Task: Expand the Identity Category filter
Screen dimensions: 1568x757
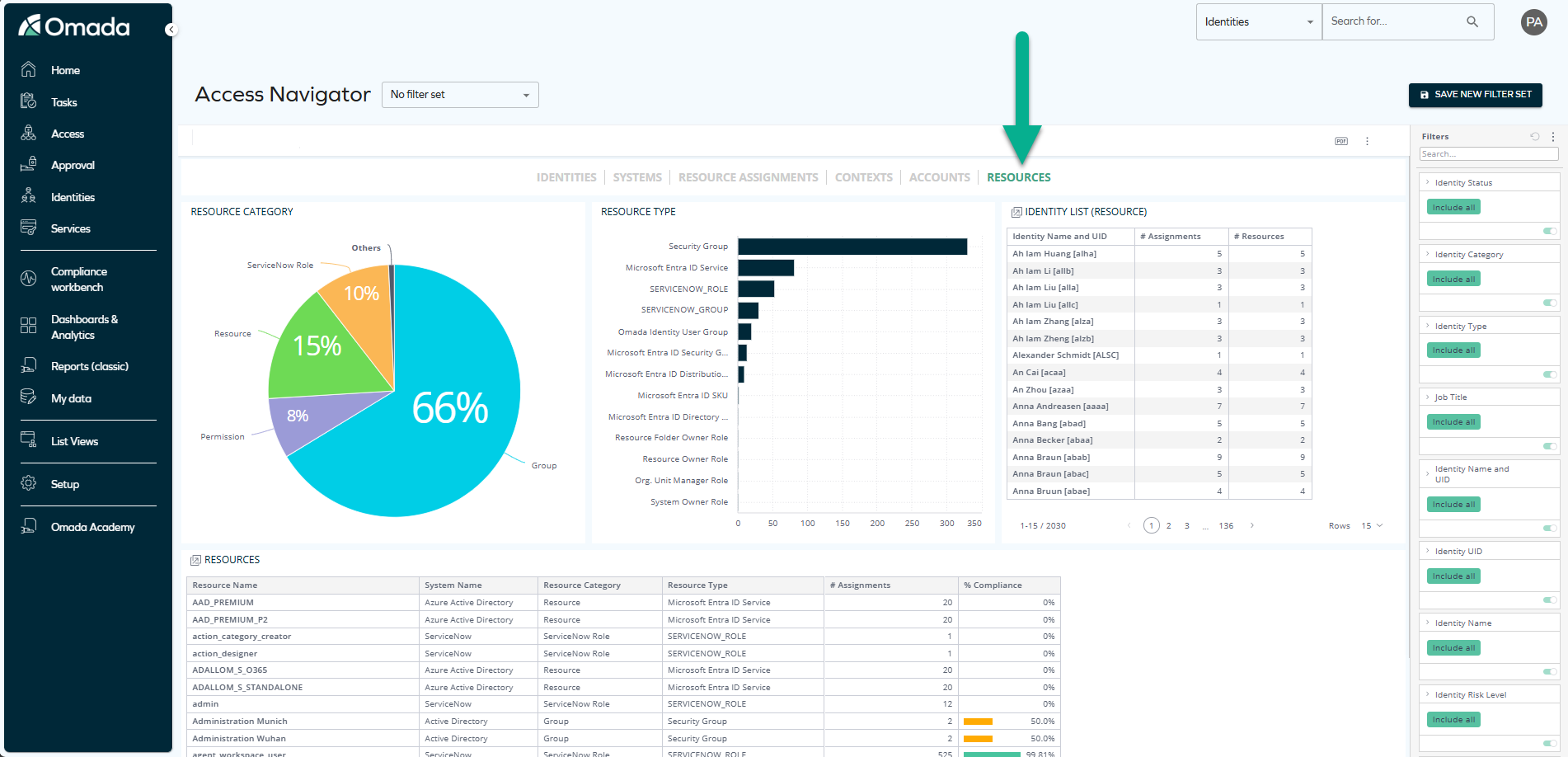Action: [x=1427, y=254]
